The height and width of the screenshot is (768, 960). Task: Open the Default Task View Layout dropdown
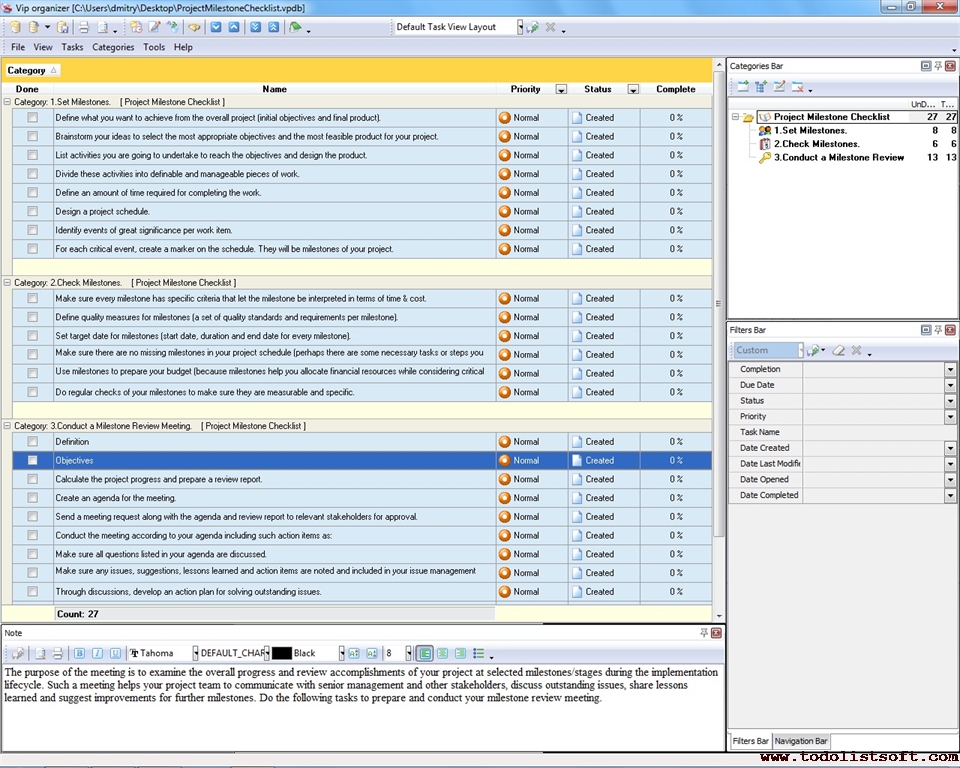(x=520, y=27)
